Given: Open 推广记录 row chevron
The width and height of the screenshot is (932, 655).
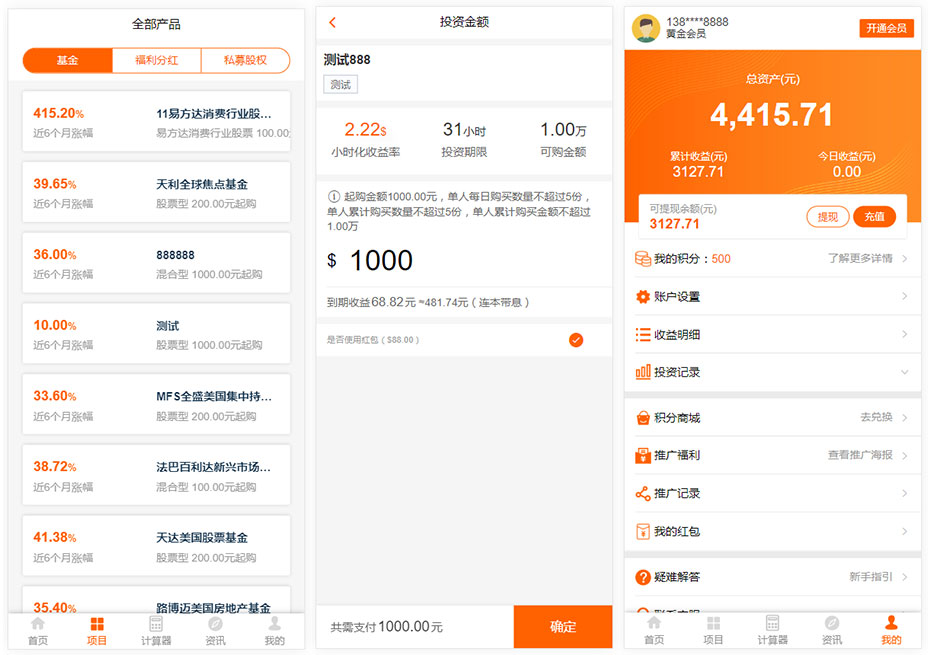Looking at the screenshot, I should pos(905,493).
